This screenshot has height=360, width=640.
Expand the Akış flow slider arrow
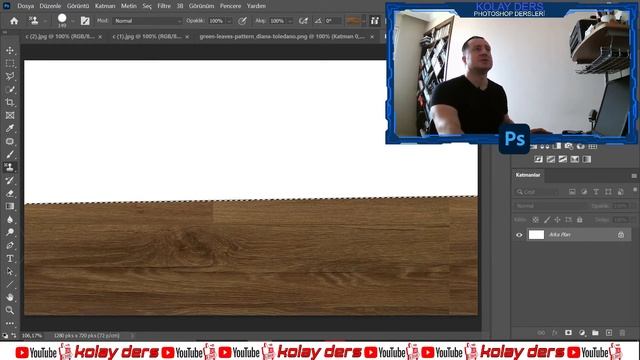click(290, 21)
